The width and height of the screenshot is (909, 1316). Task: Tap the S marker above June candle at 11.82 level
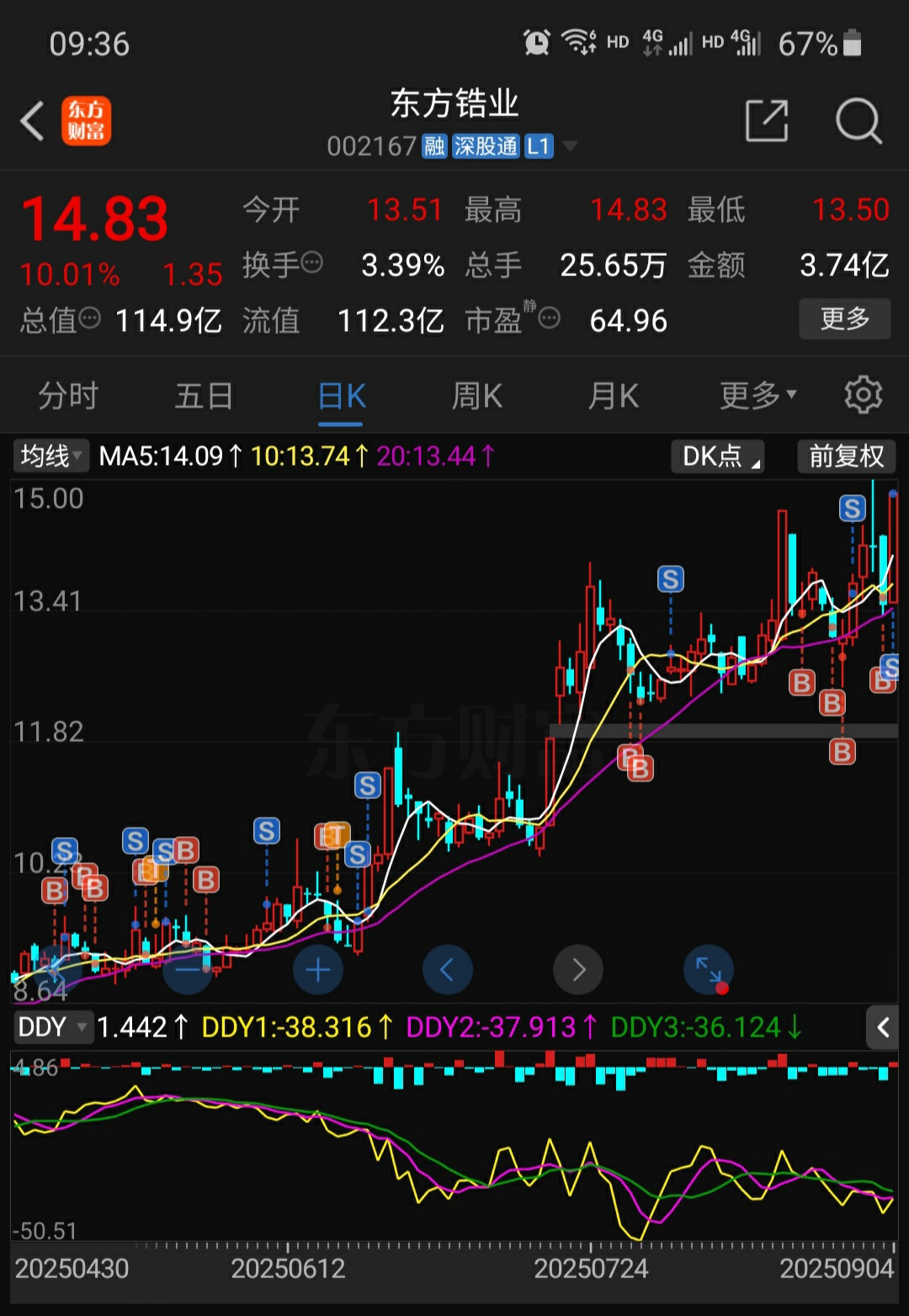pyautogui.click(x=367, y=786)
